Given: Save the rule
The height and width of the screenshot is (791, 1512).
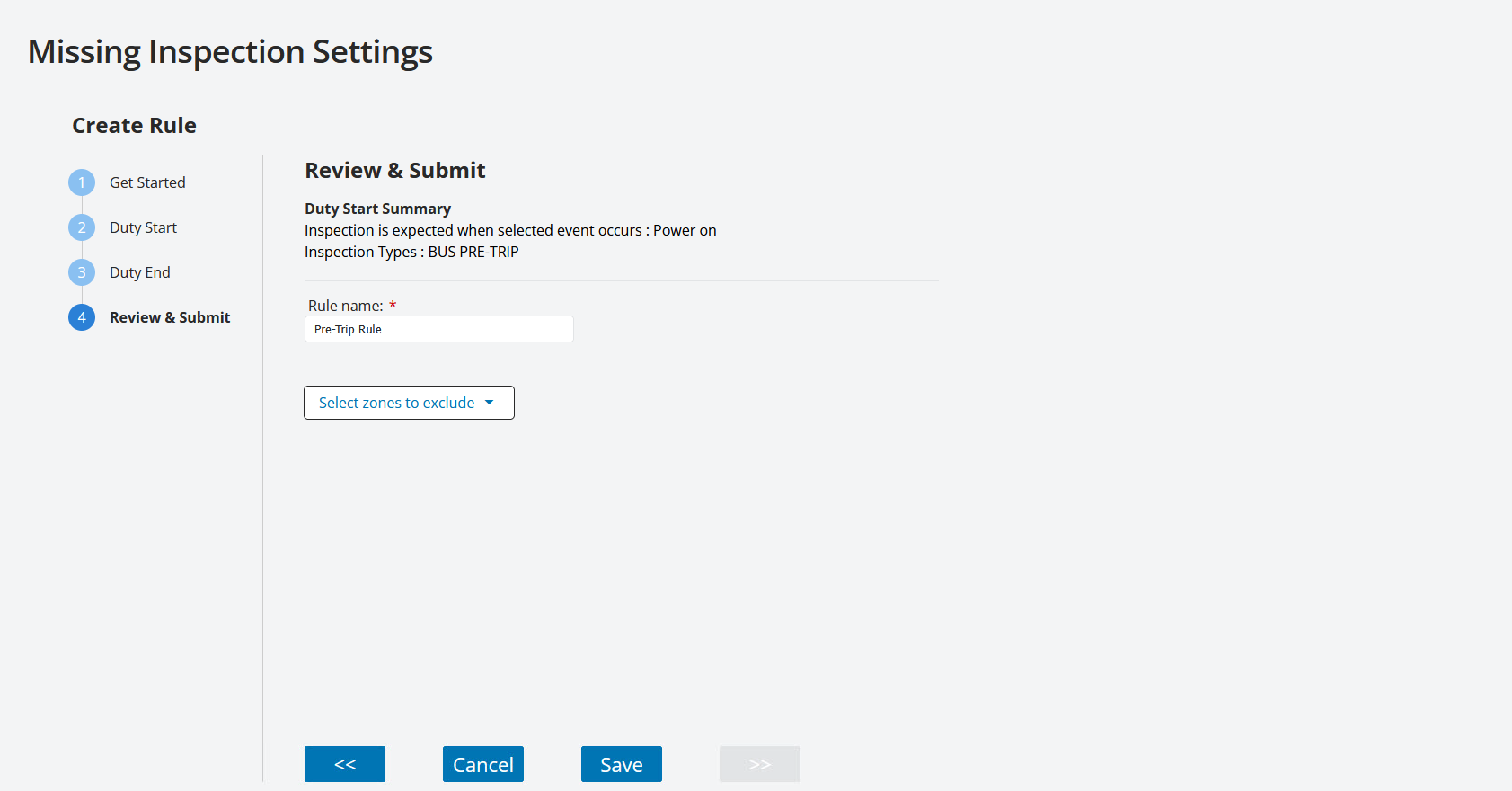Looking at the screenshot, I should [x=622, y=764].
